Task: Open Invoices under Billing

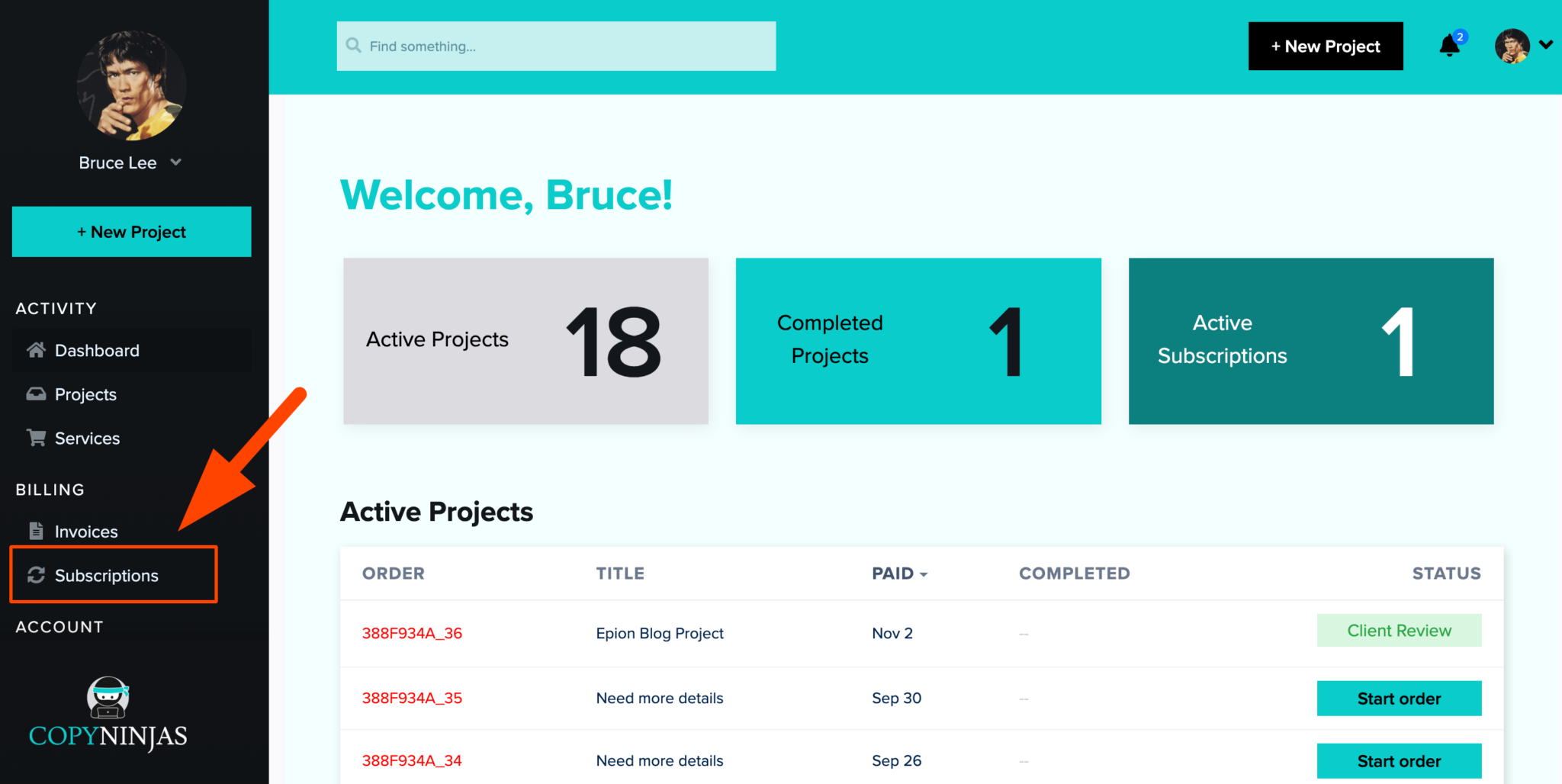Action: (85, 532)
